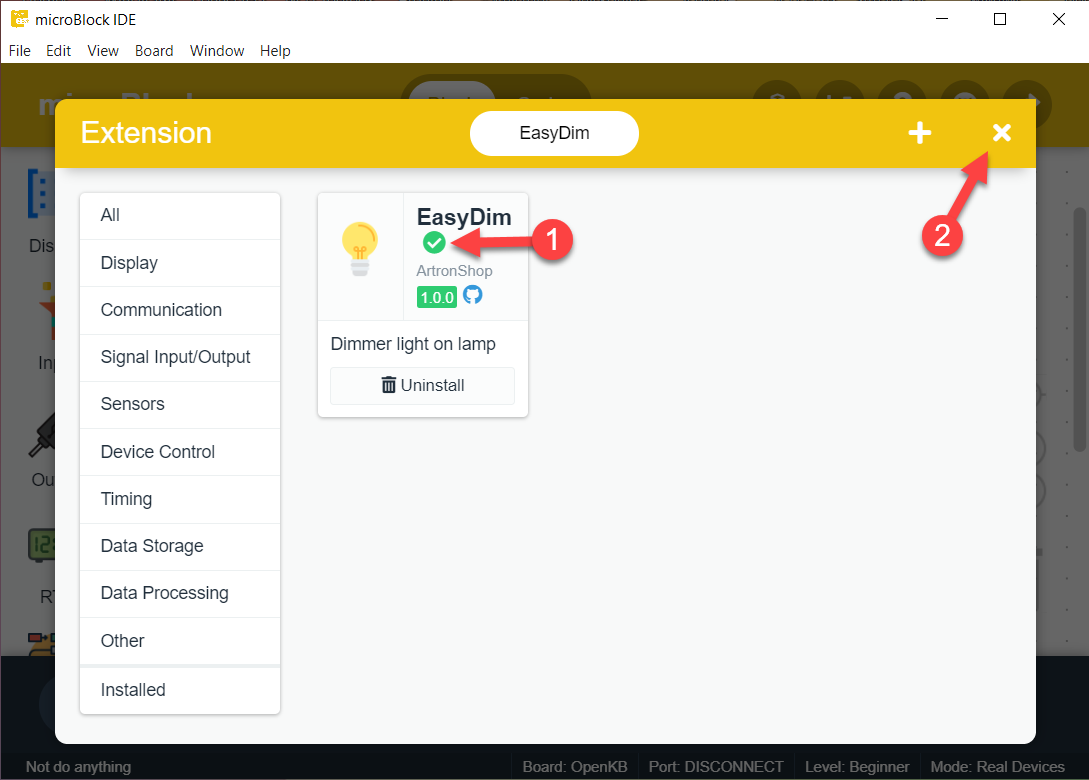The image size is (1089, 780).
Task: Open the Edit menu
Action: click(x=58, y=51)
